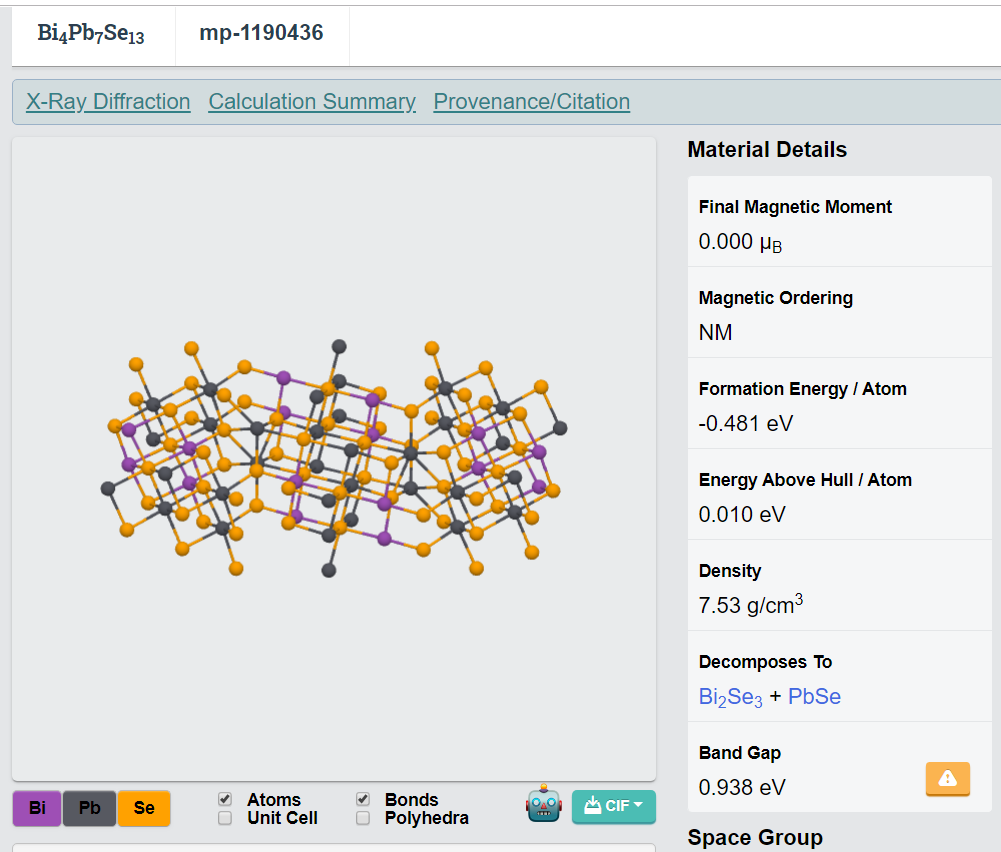The image size is (1001, 852).
Task: Jump to the X-Ray Diffraction section
Action: coord(108,102)
